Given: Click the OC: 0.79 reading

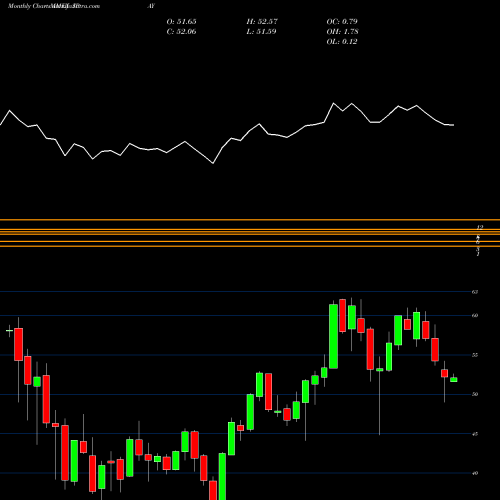Looking at the screenshot, I should pyautogui.click(x=342, y=21).
